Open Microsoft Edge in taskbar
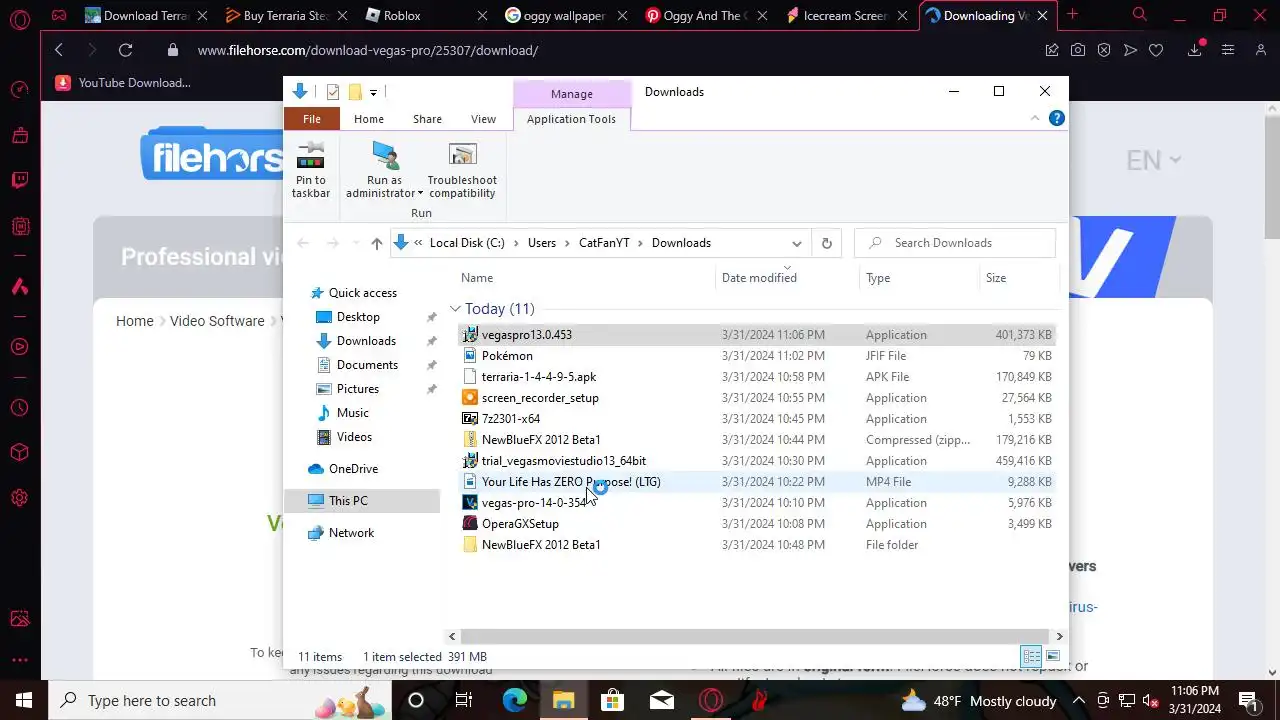 pos(515,700)
